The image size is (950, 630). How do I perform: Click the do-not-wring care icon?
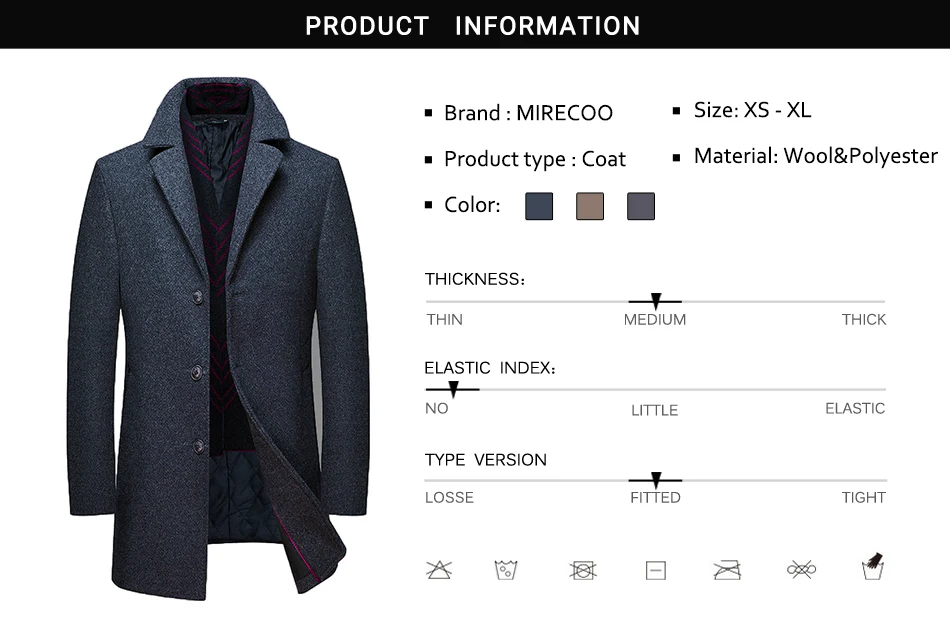801,569
